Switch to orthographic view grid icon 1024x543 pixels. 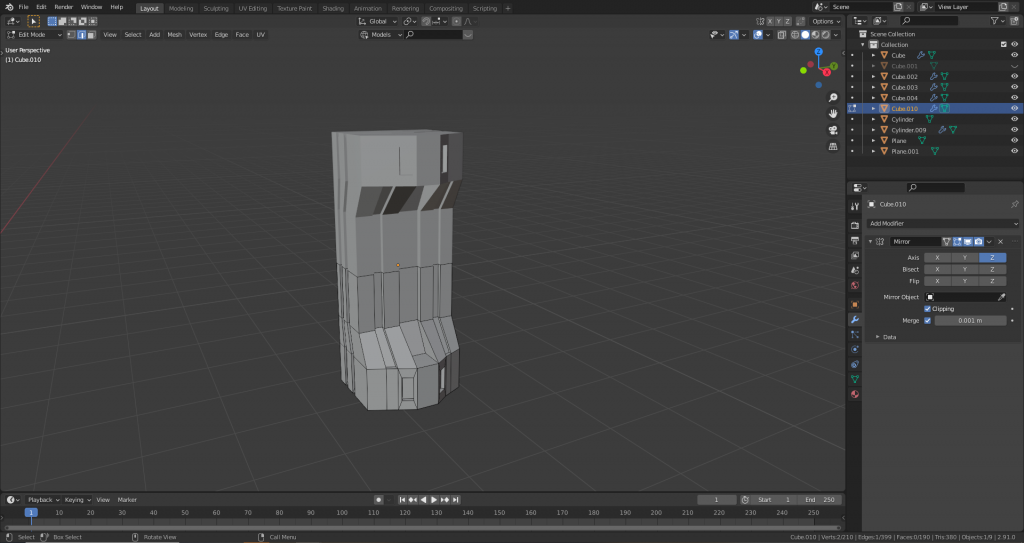833,146
